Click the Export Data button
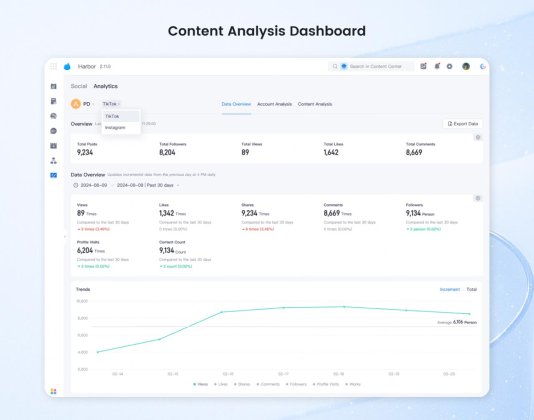Screen dimensions: 534x420 coord(463,124)
